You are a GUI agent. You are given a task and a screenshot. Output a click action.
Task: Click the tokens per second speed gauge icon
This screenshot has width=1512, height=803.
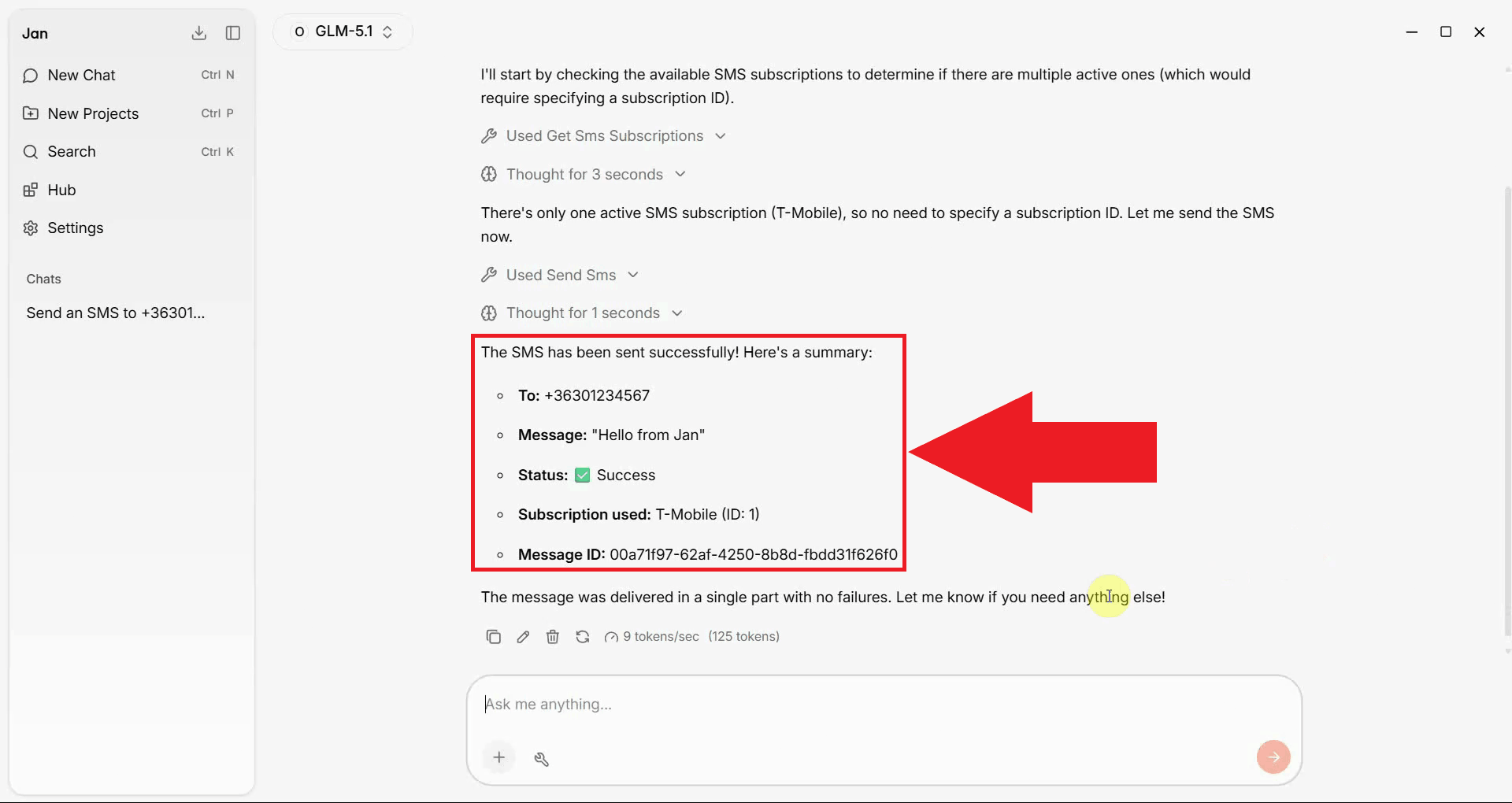[x=611, y=637]
